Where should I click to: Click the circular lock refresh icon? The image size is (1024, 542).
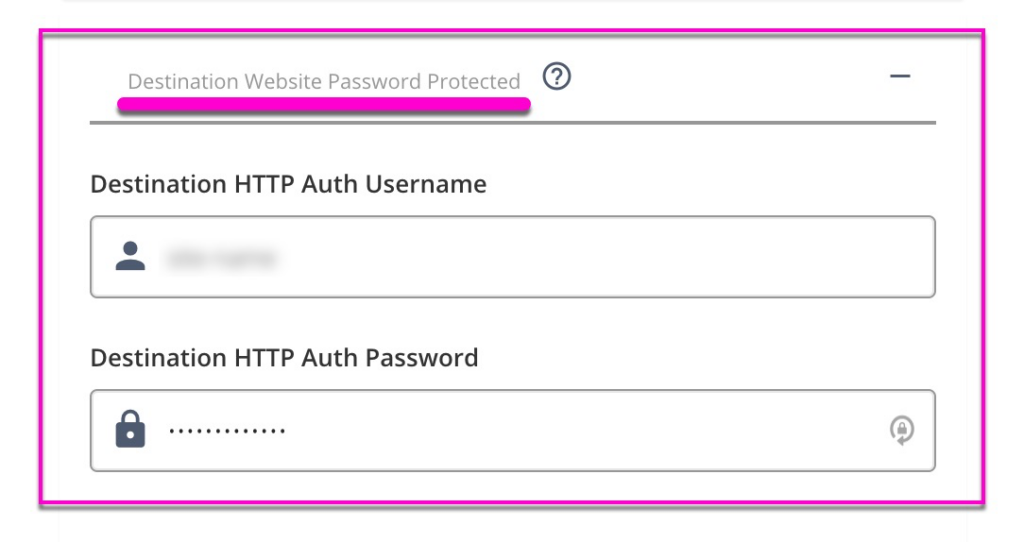[902, 430]
